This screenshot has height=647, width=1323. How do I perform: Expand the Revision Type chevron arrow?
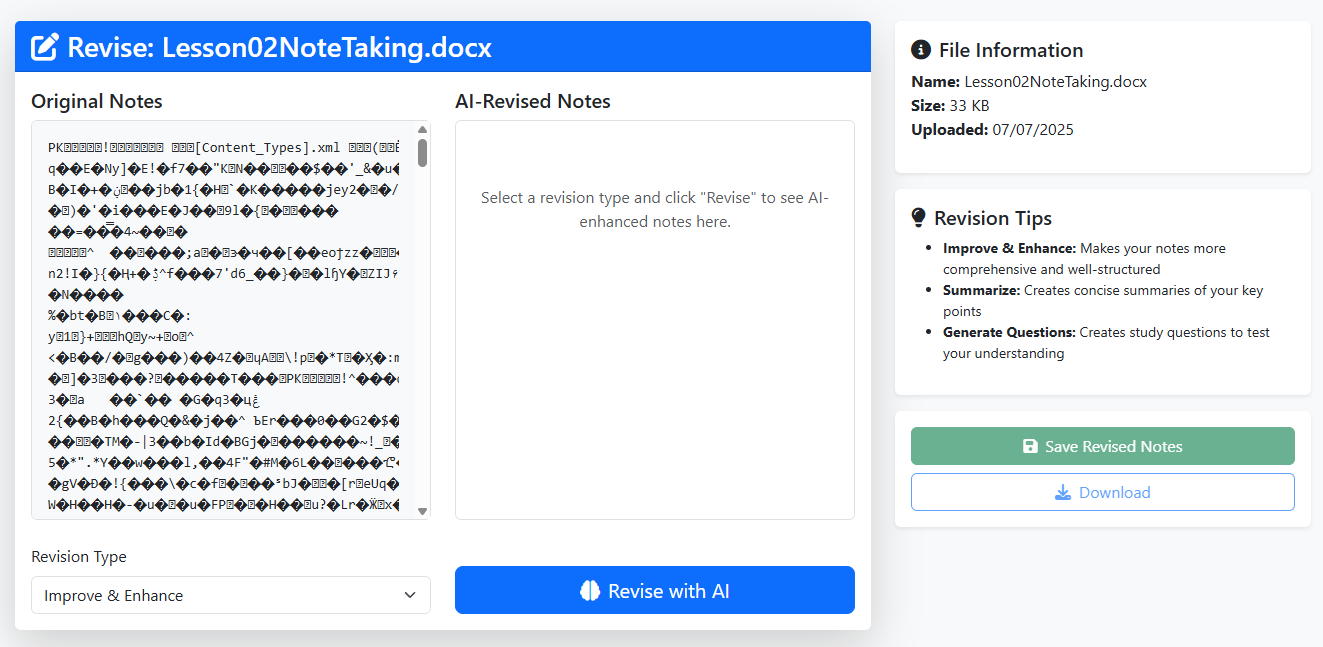point(410,595)
